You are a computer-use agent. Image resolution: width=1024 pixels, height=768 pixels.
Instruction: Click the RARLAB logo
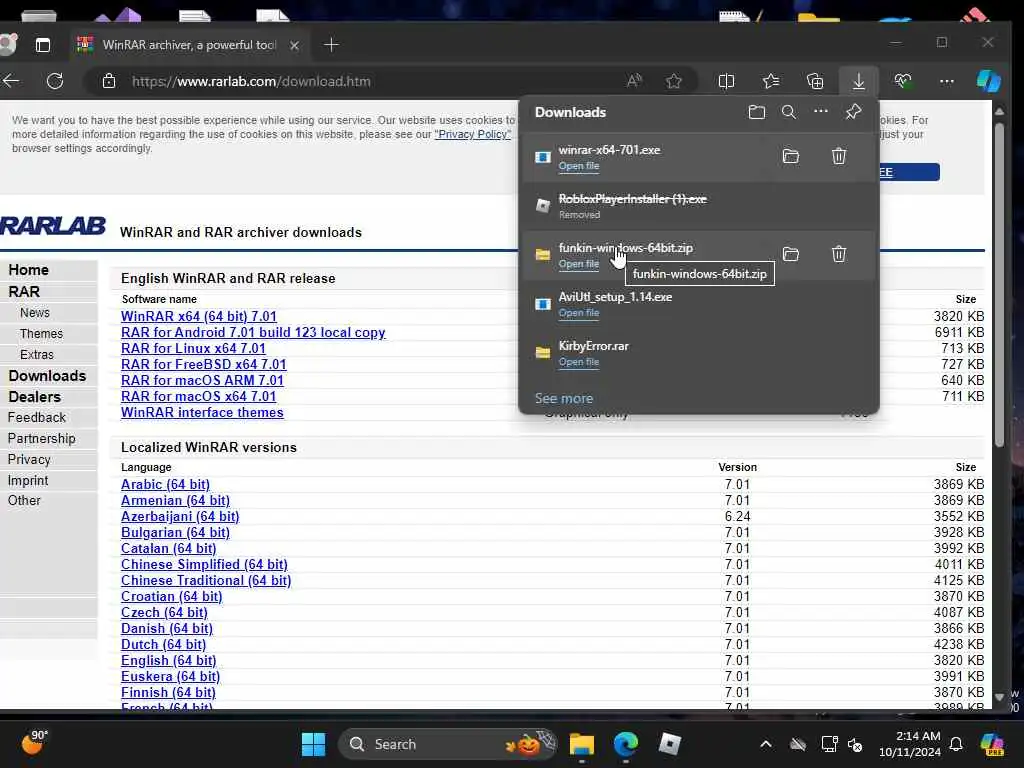[52, 226]
